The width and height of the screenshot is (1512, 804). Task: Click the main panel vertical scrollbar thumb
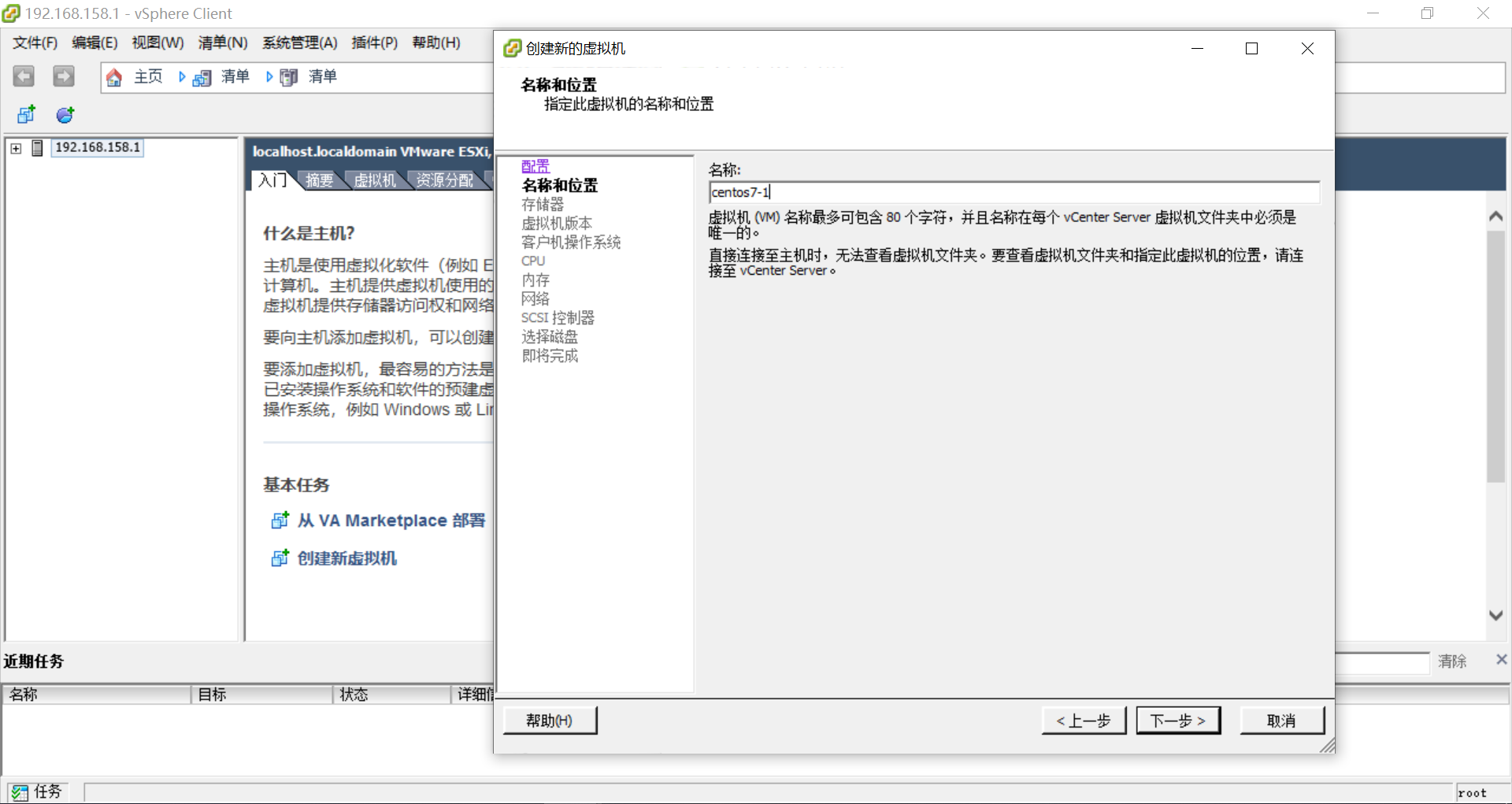click(x=1496, y=356)
